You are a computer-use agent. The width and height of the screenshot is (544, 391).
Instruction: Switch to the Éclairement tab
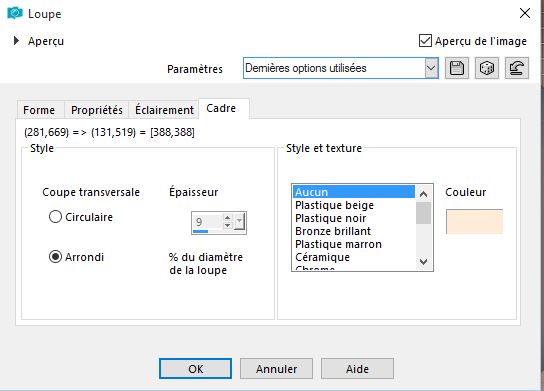point(164,110)
